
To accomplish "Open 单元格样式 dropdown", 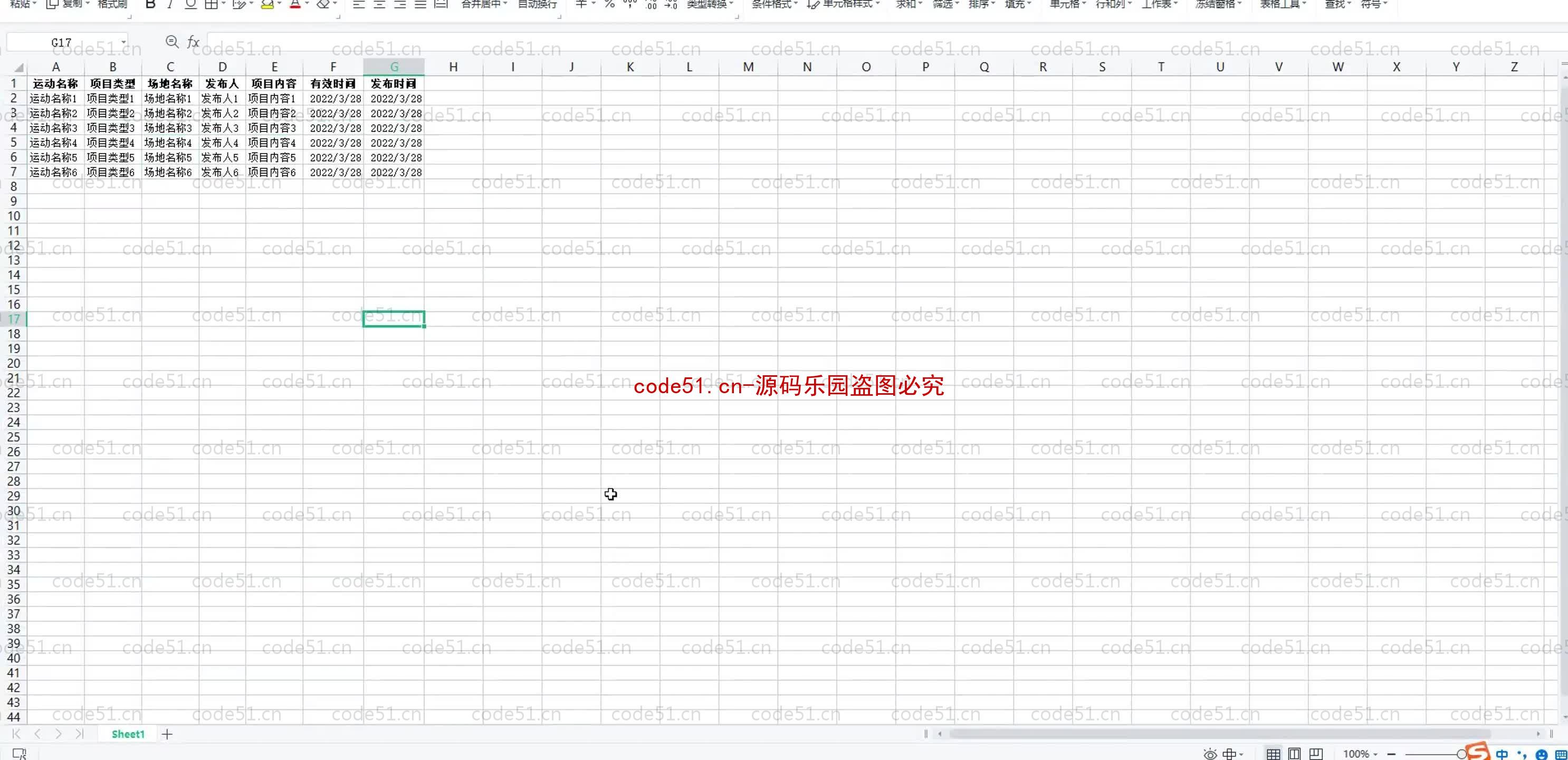I will click(843, 4).
